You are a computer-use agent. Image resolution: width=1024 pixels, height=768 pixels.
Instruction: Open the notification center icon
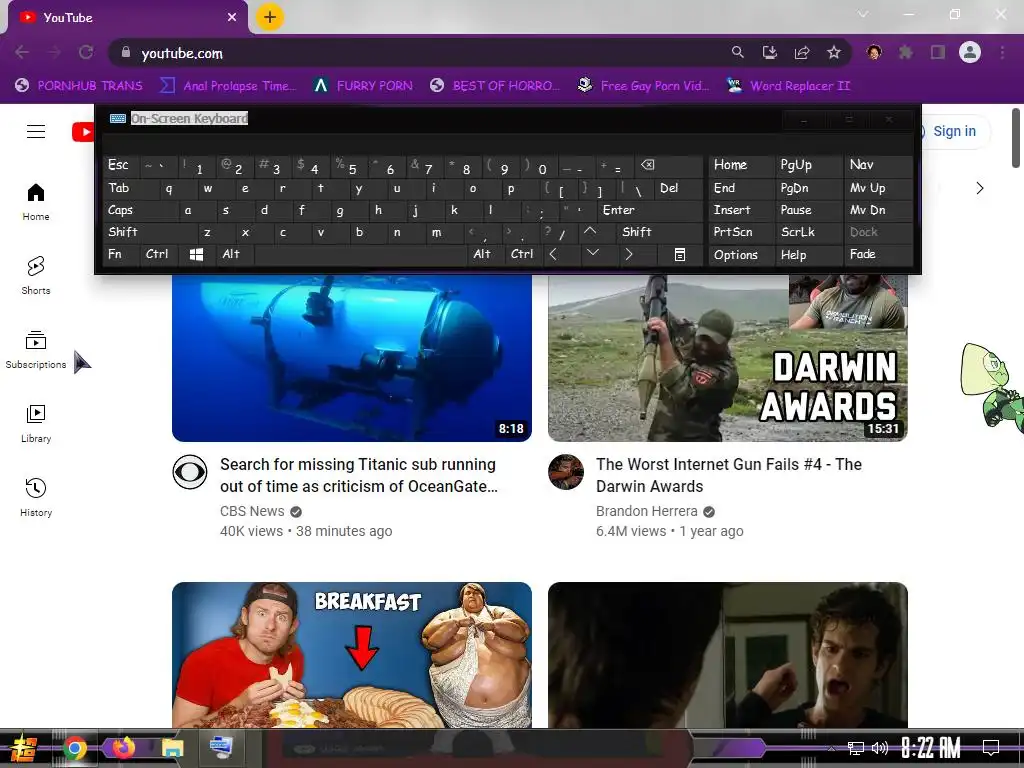point(991,748)
